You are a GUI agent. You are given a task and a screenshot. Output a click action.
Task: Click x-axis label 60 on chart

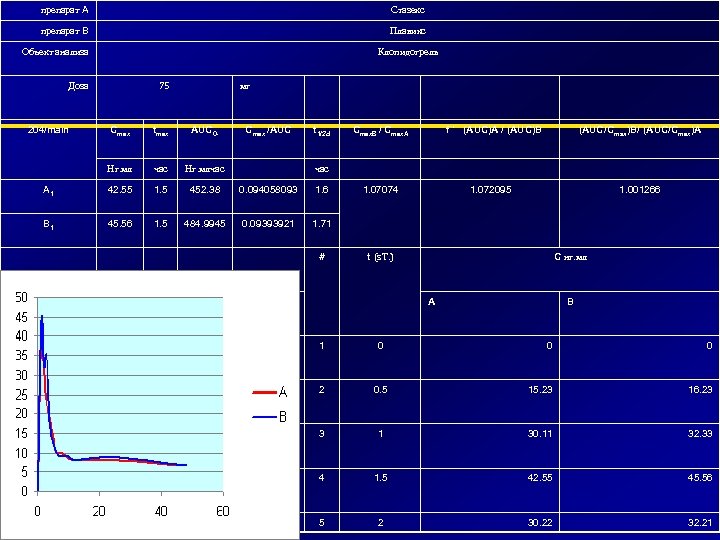[223, 511]
